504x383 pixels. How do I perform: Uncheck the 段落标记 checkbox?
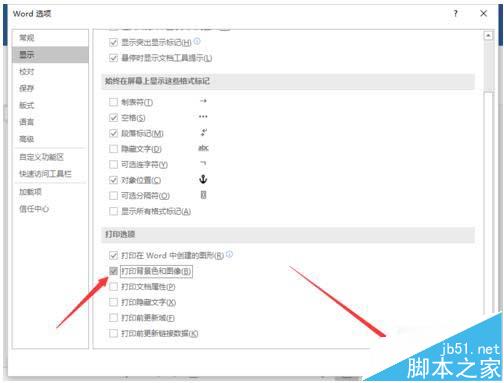coord(113,133)
